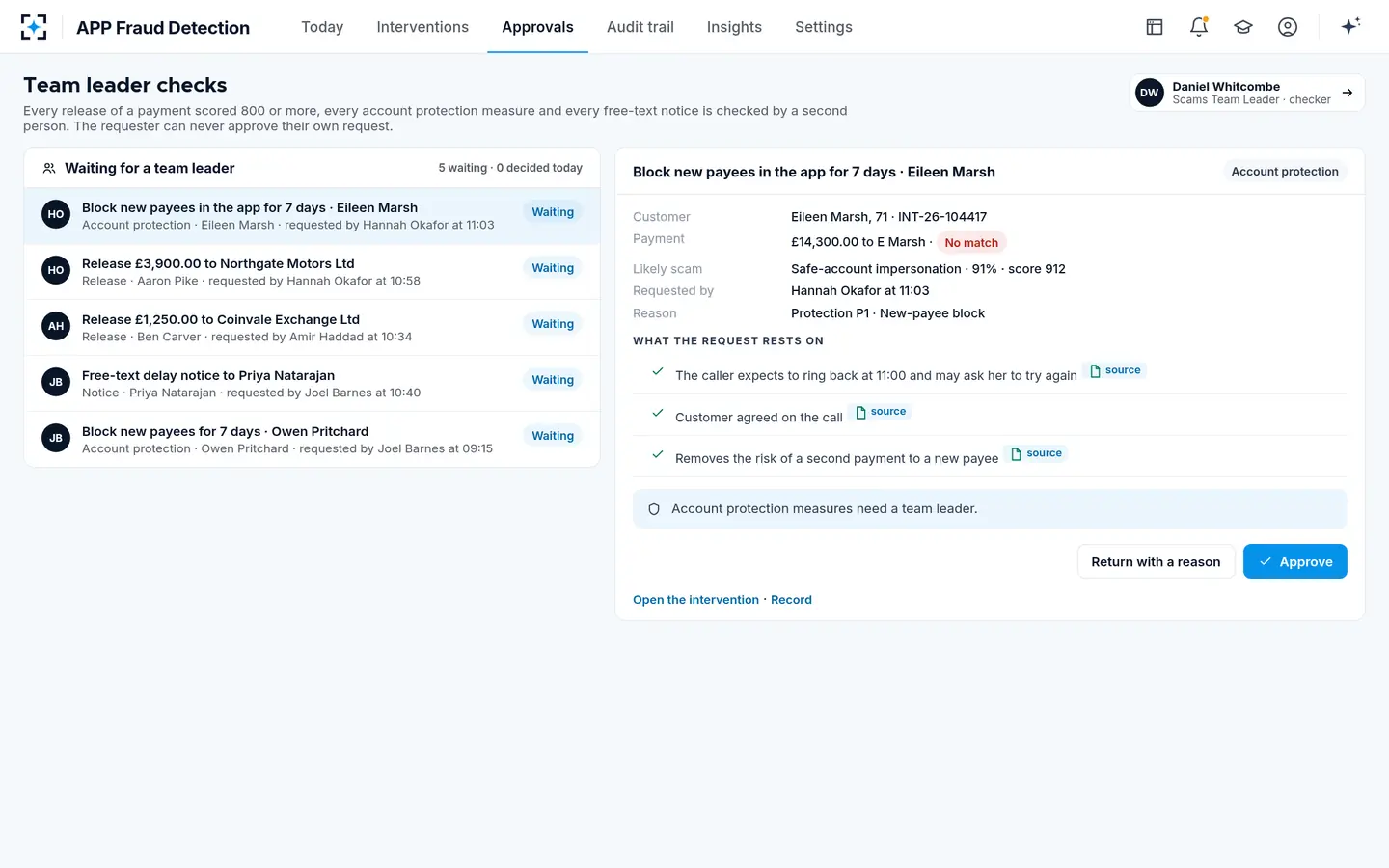Screen dimensions: 1389x868
Task: Open the notifications bell icon
Action: [1199, 27]
